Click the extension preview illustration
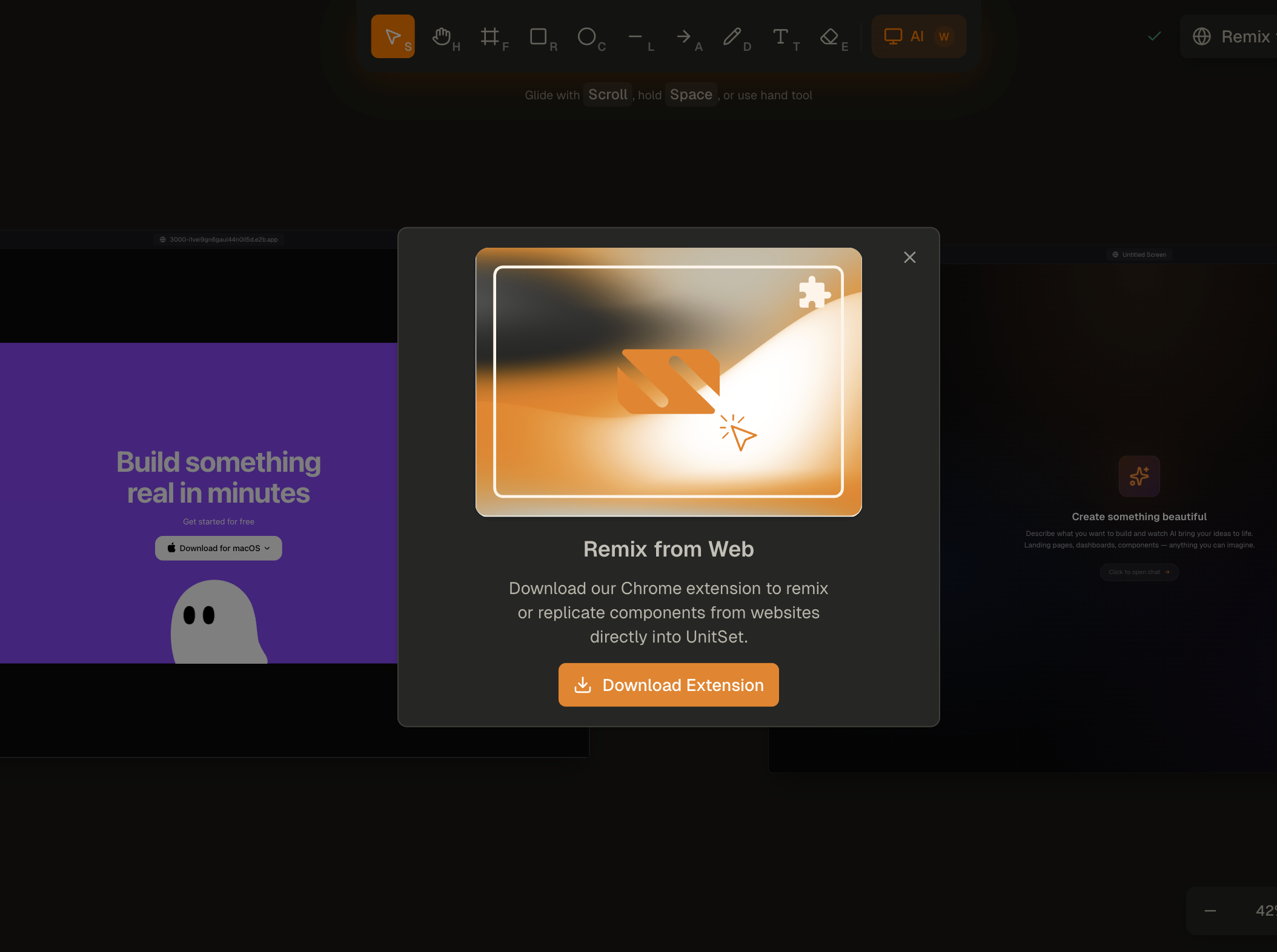This screenshot has height=952, width=1277. 668,382
